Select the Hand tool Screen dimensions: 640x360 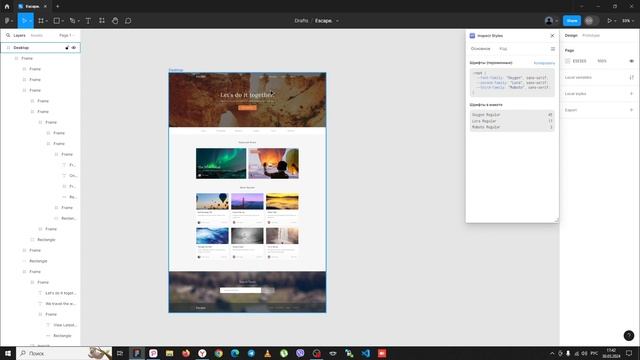(115, 20)
